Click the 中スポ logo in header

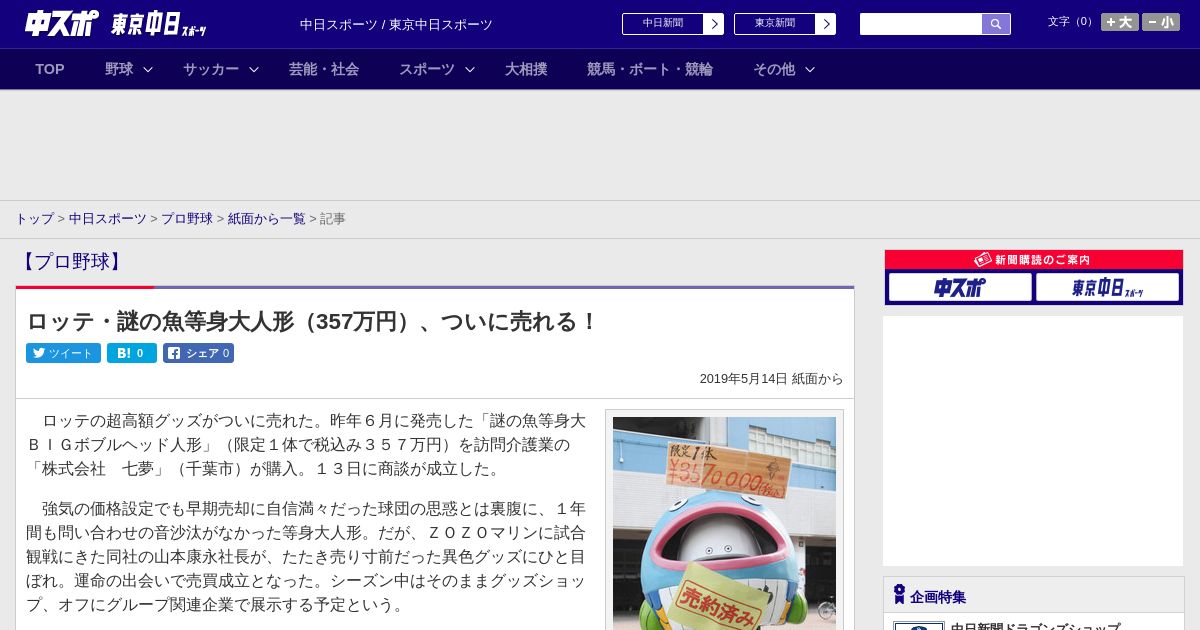[61, 23]
